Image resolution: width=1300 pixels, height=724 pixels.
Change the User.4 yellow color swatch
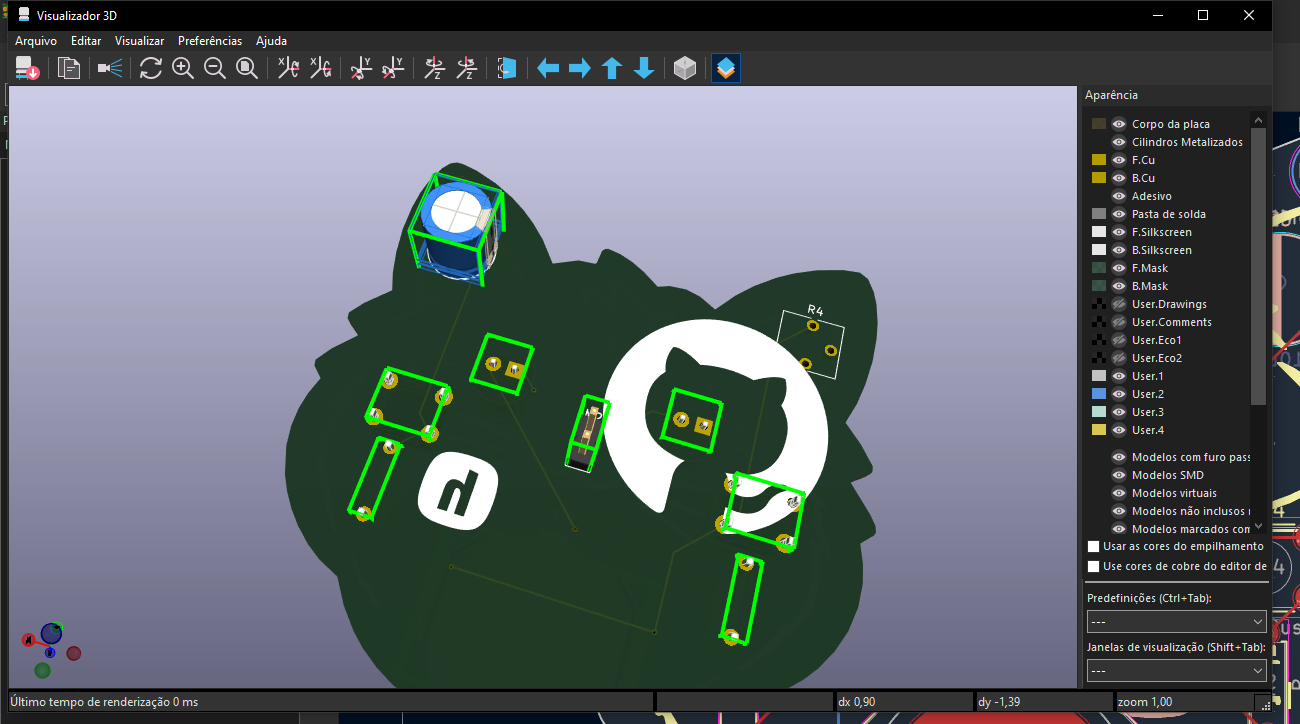(1099, 430)
